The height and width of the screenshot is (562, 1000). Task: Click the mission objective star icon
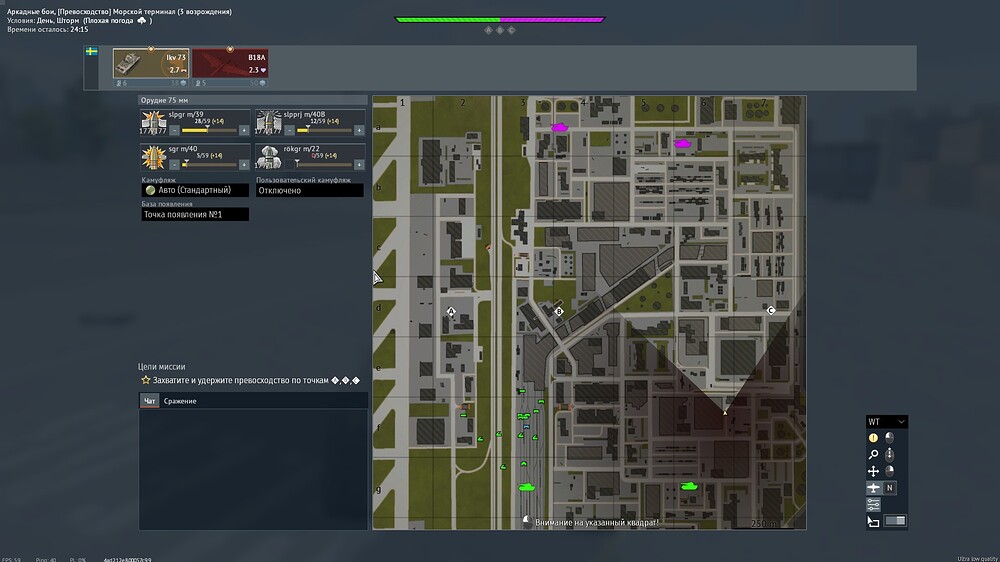click(x=145, y=380)
